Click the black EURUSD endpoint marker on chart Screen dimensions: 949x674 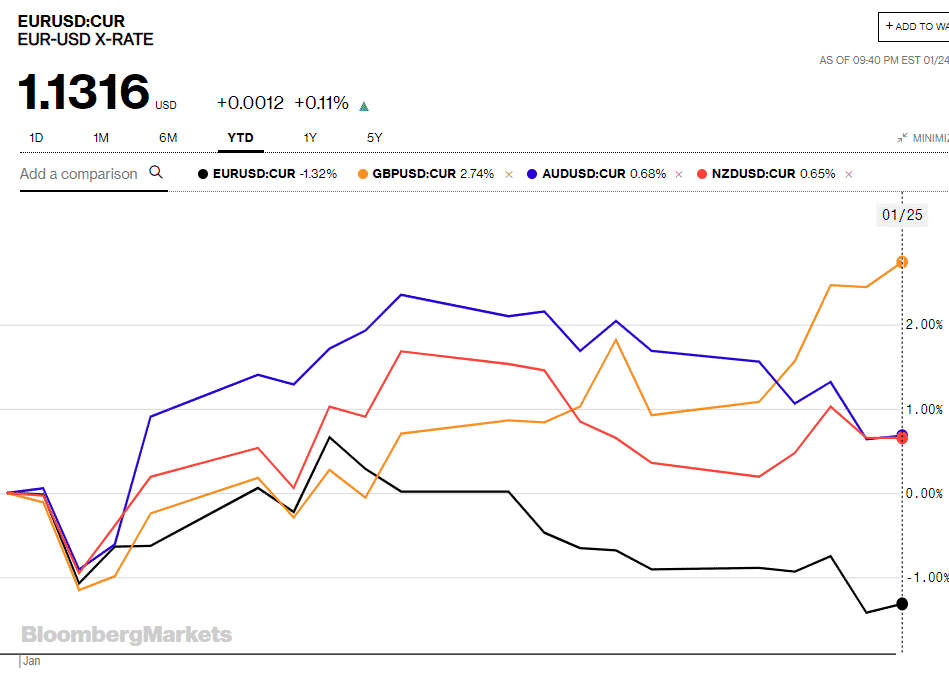pyautogui.click(x=902, y=603)
